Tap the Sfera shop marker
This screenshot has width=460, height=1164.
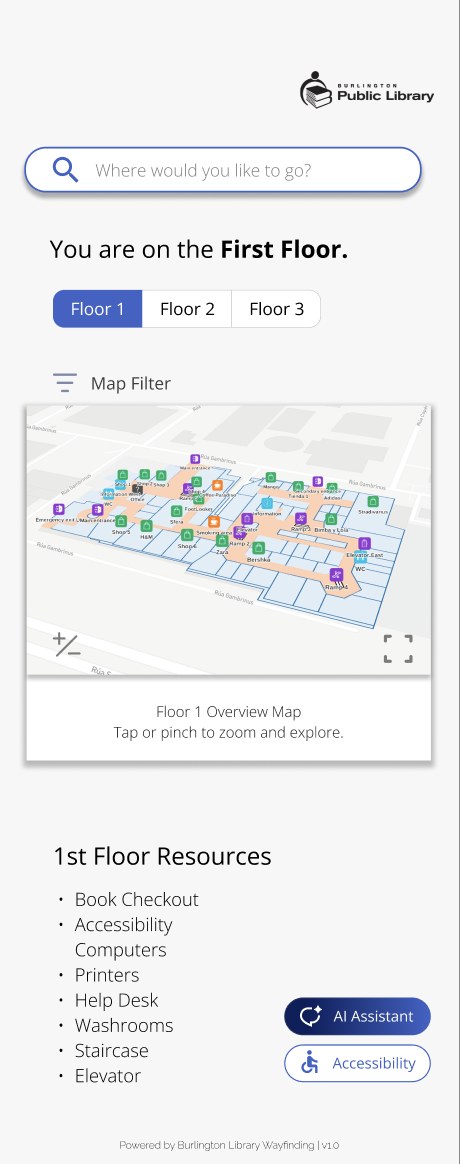tap(176, 511)
